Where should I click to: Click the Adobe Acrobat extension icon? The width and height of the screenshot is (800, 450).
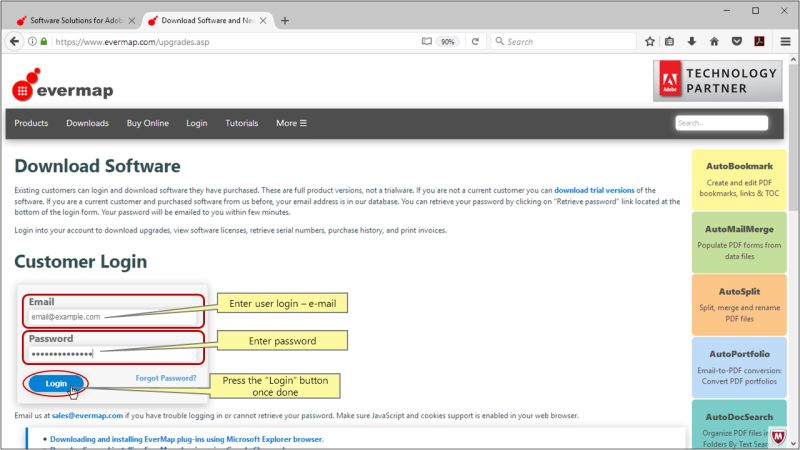pos(759,41)
